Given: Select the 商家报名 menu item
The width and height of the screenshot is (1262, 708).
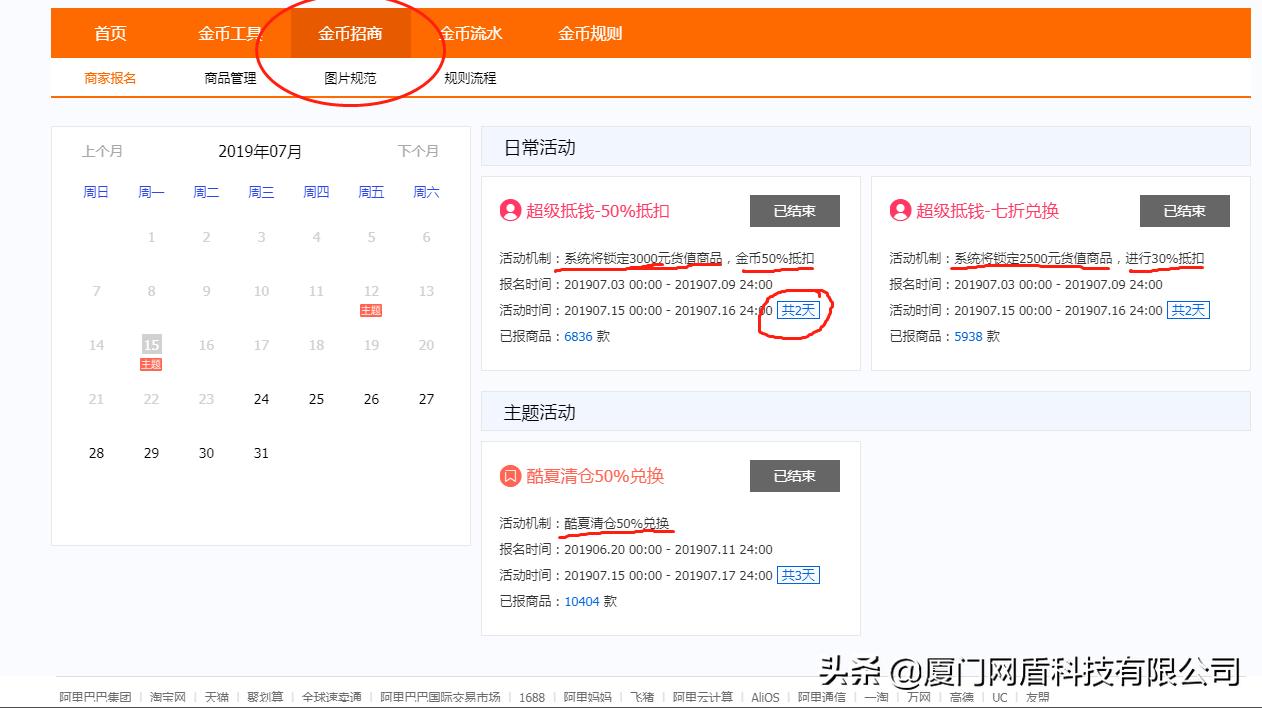Looking at the screenshot, I should [108, 77].
